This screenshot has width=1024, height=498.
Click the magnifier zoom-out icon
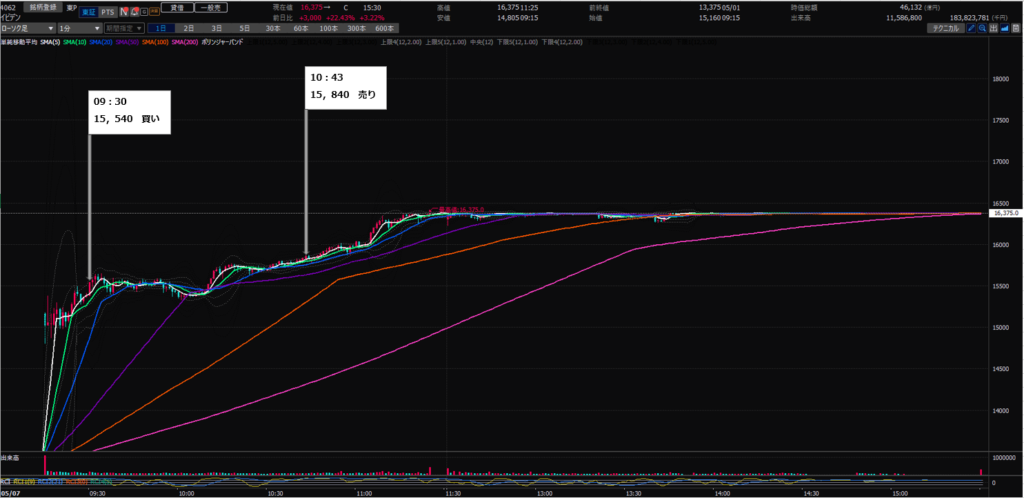click(x=982, y=28)
